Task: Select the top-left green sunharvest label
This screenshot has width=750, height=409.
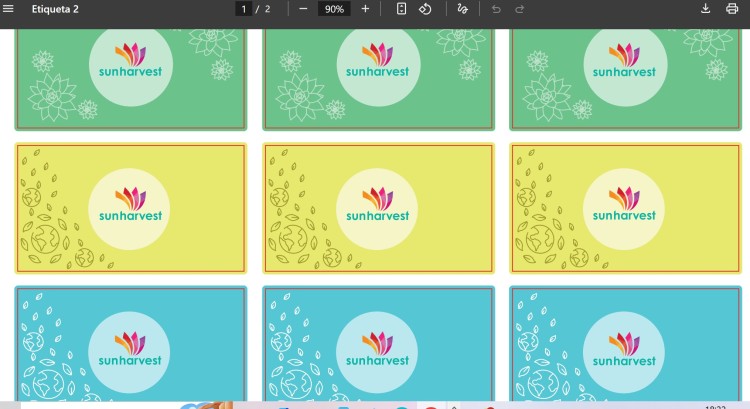Action: click(131, 79)
